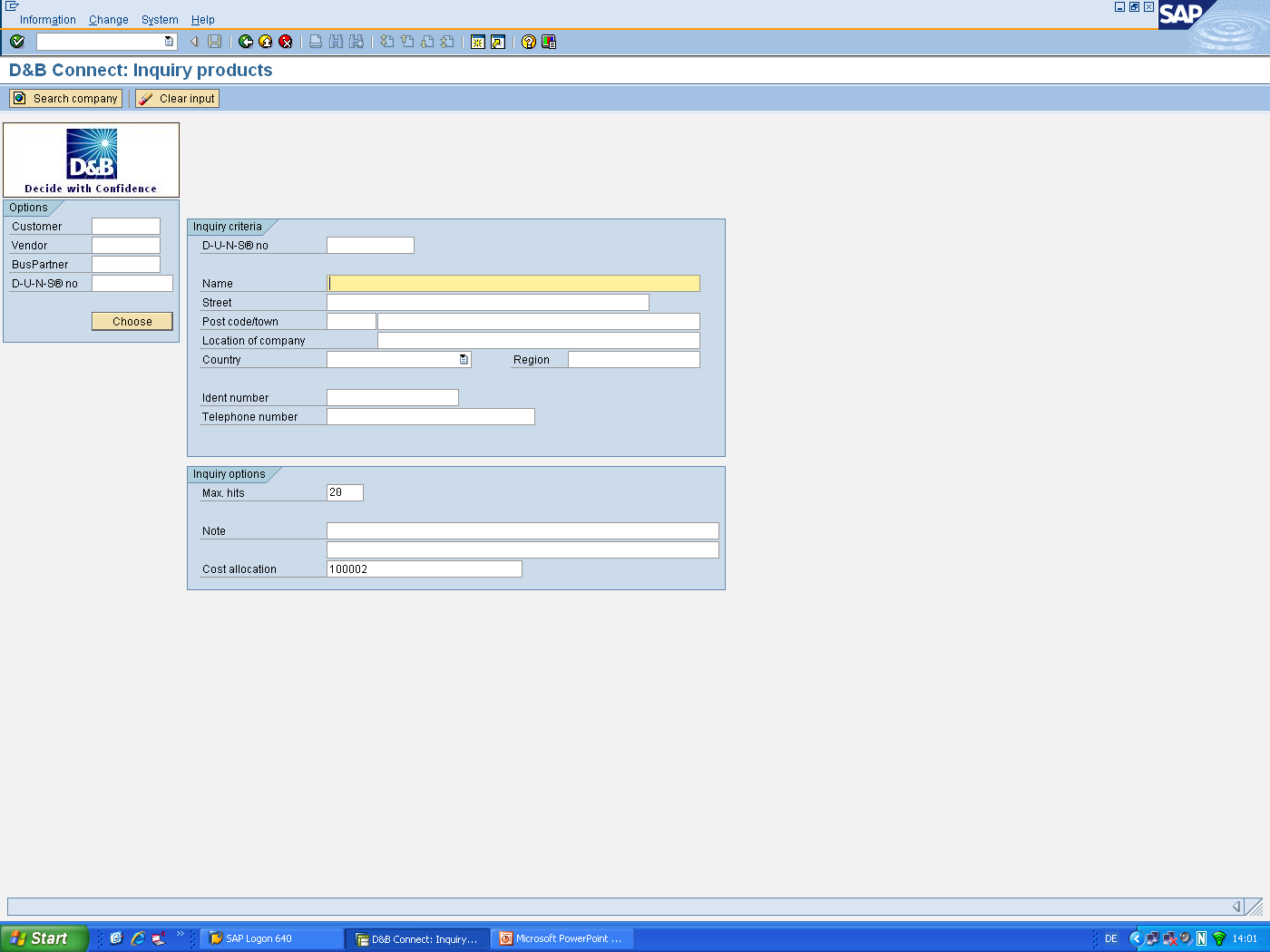Click the Post code input field
Screen dimensions: 1270x952
[x=351, y=322]
